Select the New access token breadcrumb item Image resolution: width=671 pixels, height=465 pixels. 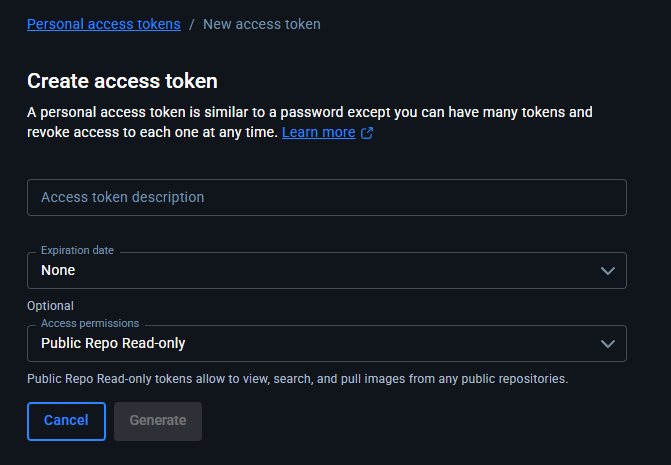(262, 23)
